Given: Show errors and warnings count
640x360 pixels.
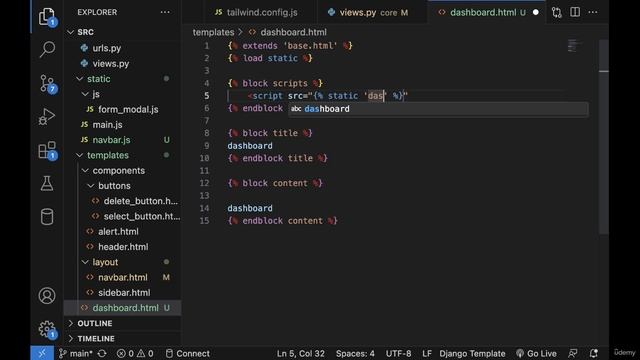Looking at the screenshot, I should click(135, 353).
